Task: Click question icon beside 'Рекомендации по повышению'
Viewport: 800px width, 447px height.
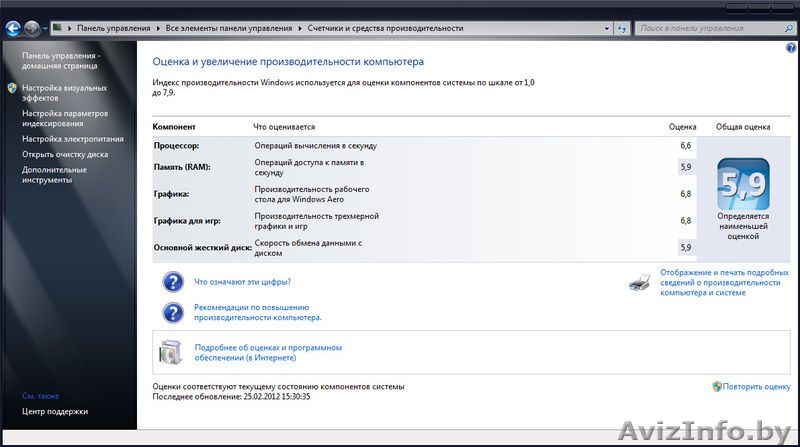Action: [x=172, y=312]
